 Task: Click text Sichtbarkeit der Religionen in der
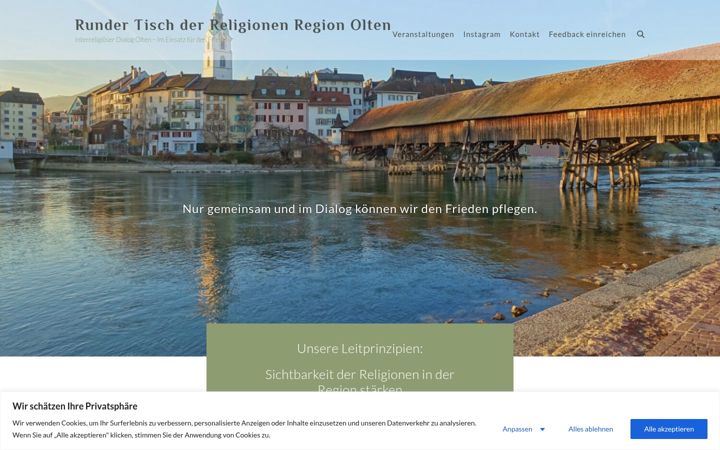click(x=360, y=374)
